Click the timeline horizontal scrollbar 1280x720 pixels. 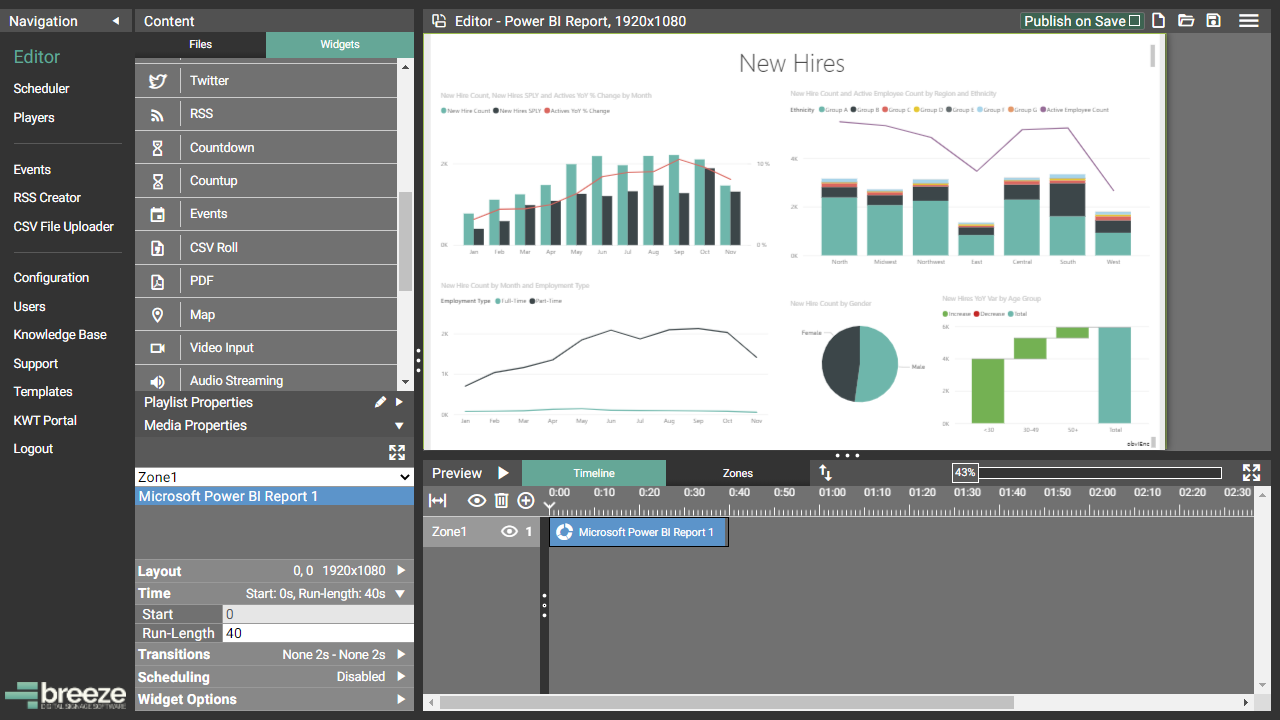727,702
